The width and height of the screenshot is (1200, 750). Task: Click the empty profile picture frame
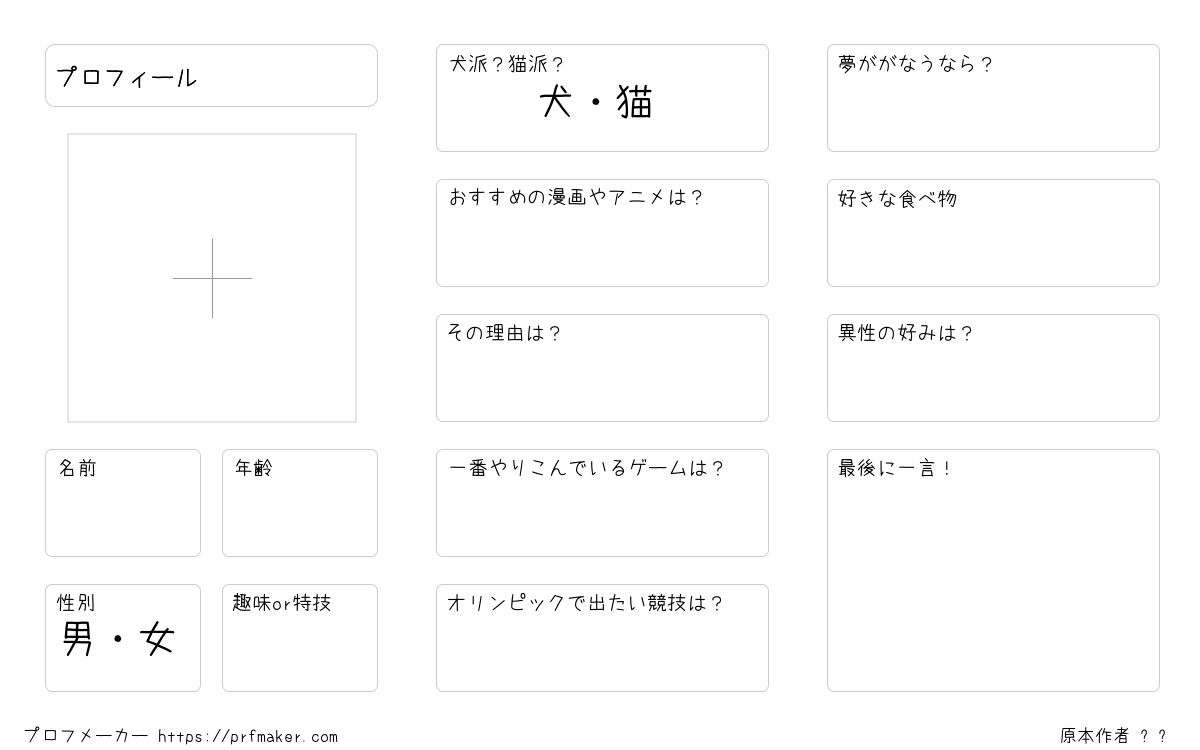tap(212, 278)
